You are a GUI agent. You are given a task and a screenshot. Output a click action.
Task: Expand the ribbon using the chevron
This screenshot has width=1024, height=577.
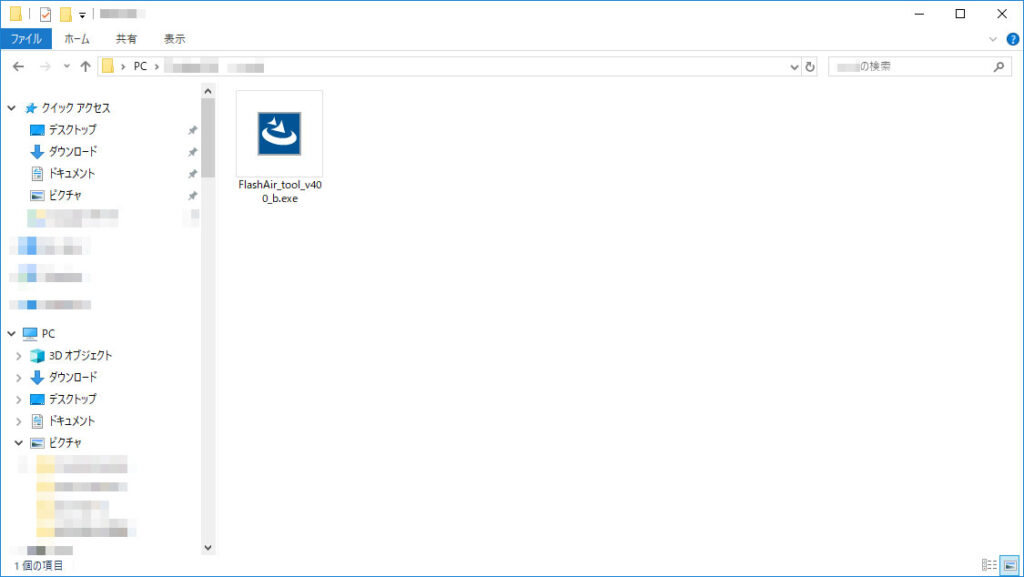pyautogui.click(x=993, y=39)
